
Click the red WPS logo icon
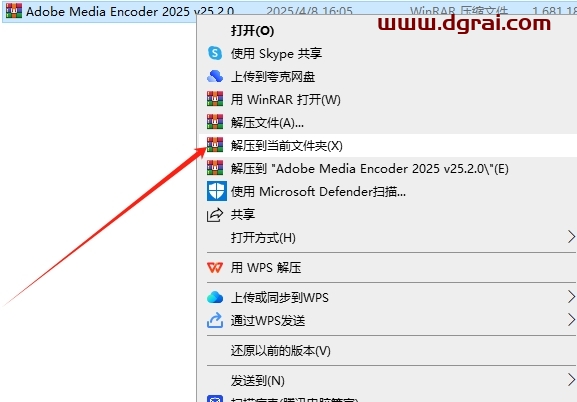point(215,267)
